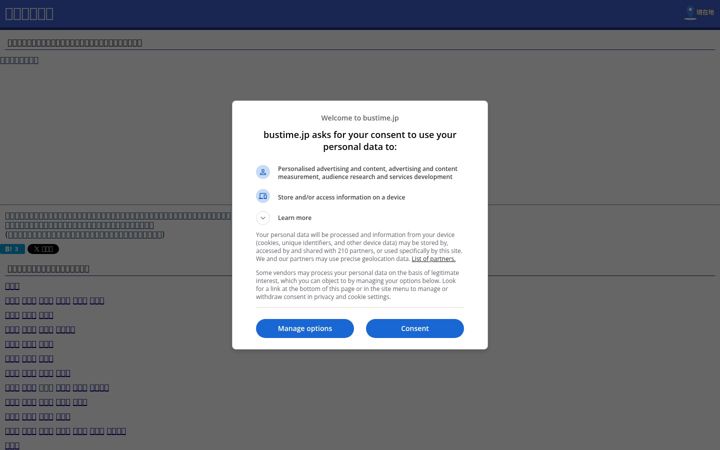Click the Consent button

click(x=415, y=328)
